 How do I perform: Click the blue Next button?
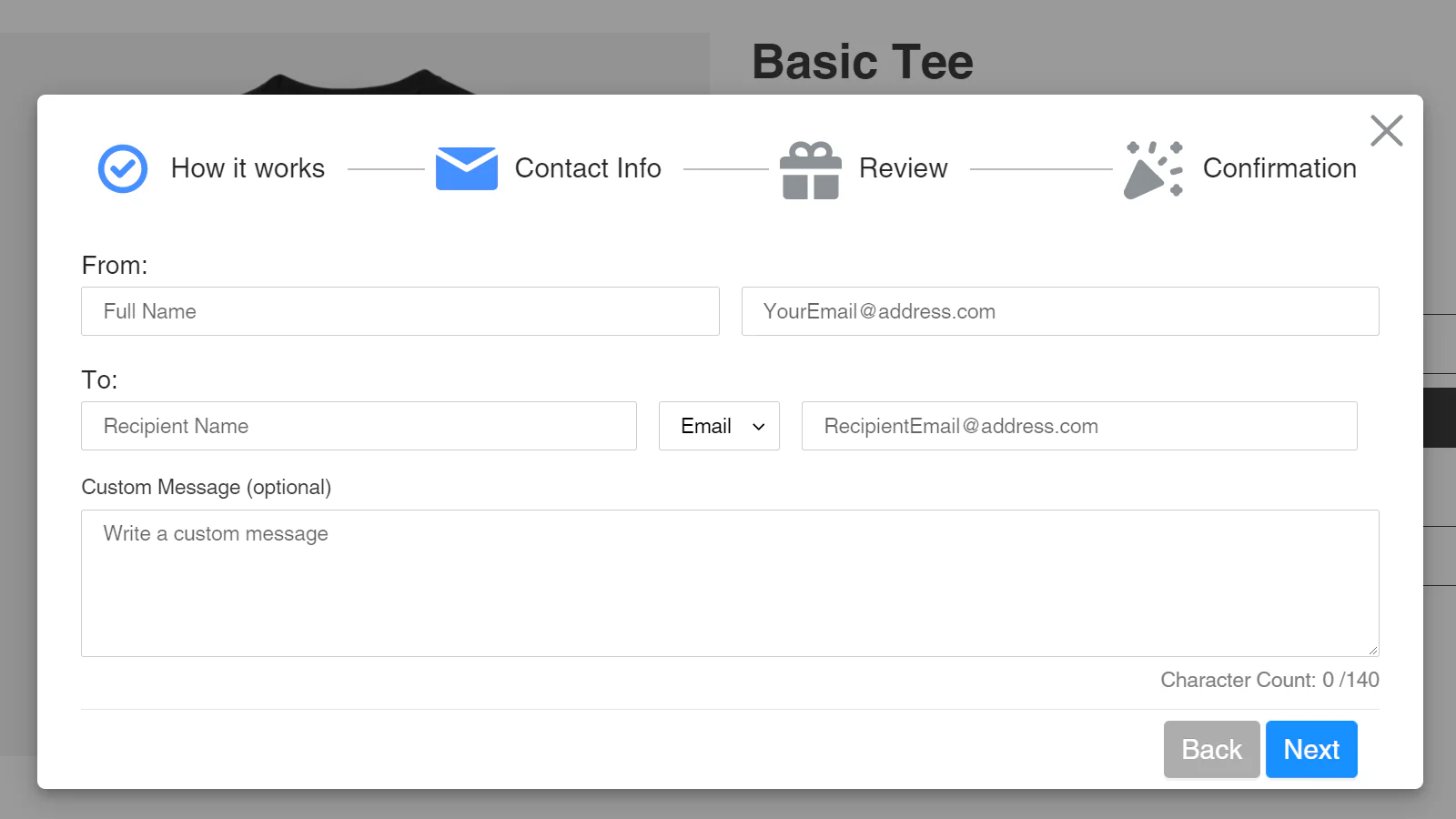coord(1311,749)
